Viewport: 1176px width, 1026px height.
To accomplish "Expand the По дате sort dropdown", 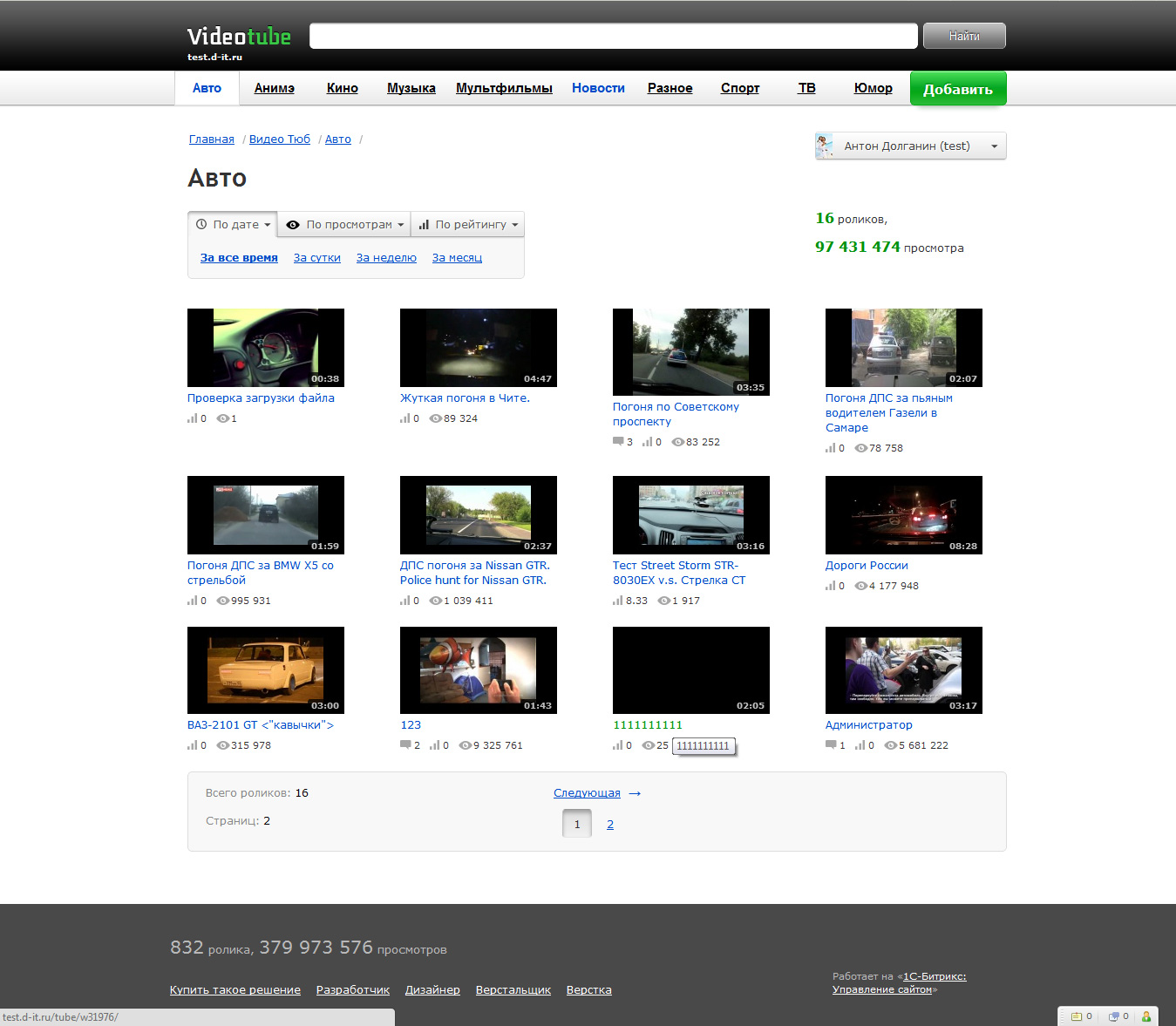I will click(233, 225).
